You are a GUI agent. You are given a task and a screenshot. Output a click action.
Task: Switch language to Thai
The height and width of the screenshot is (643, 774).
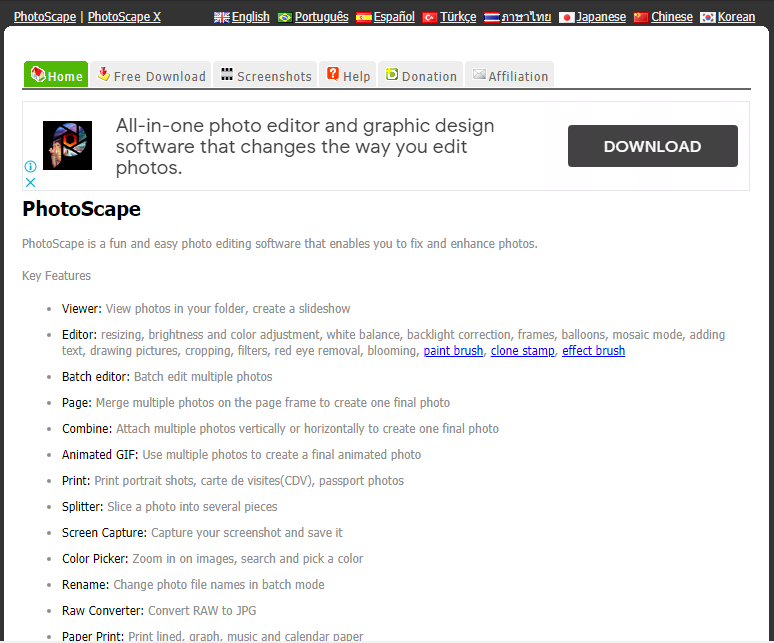526,17
